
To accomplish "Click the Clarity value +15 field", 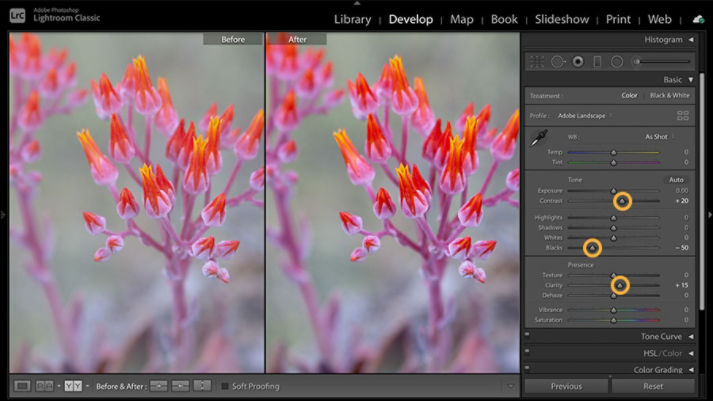I will tap(682, 286).
